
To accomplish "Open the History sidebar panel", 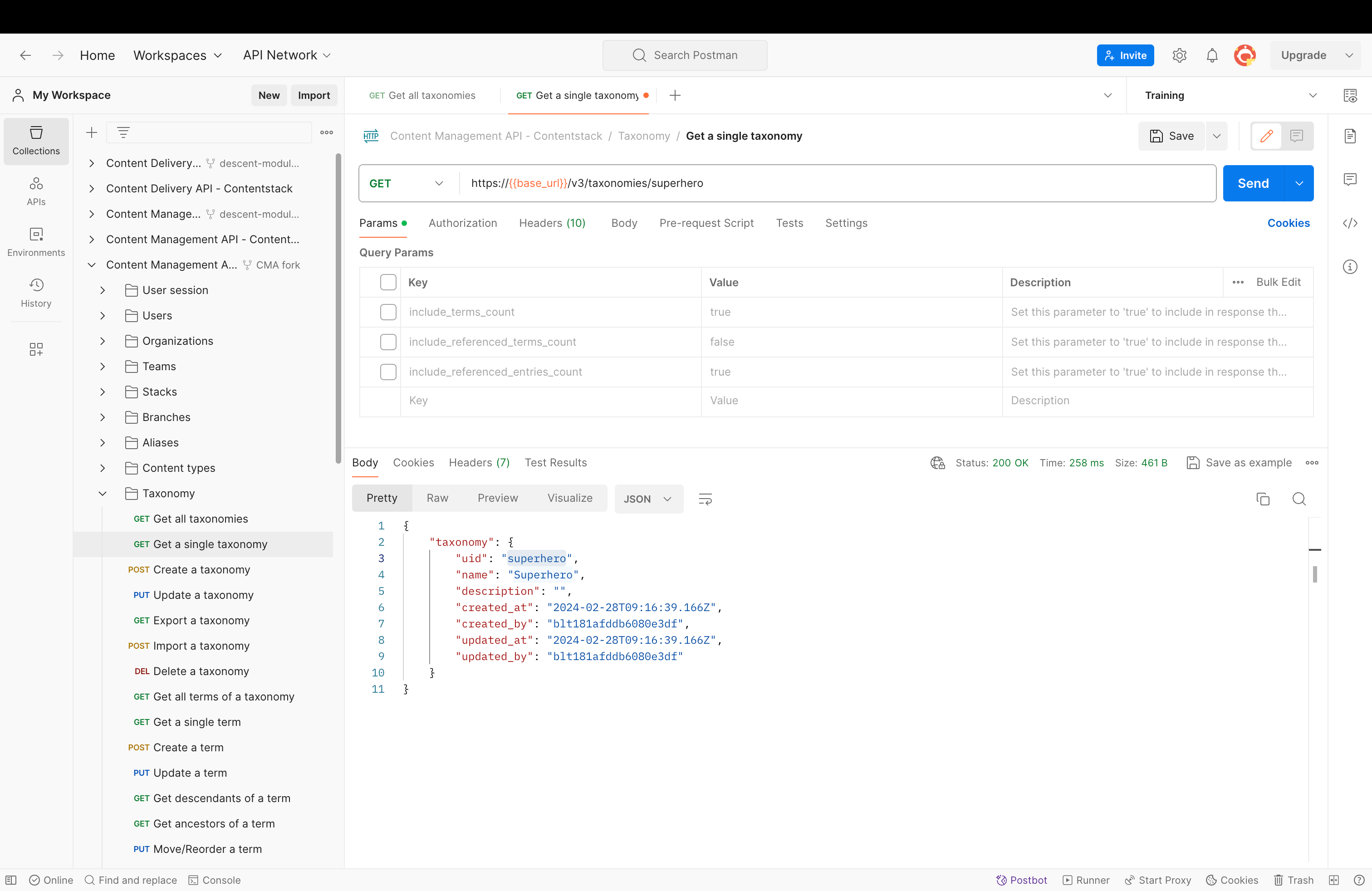I will click(36, 292).
